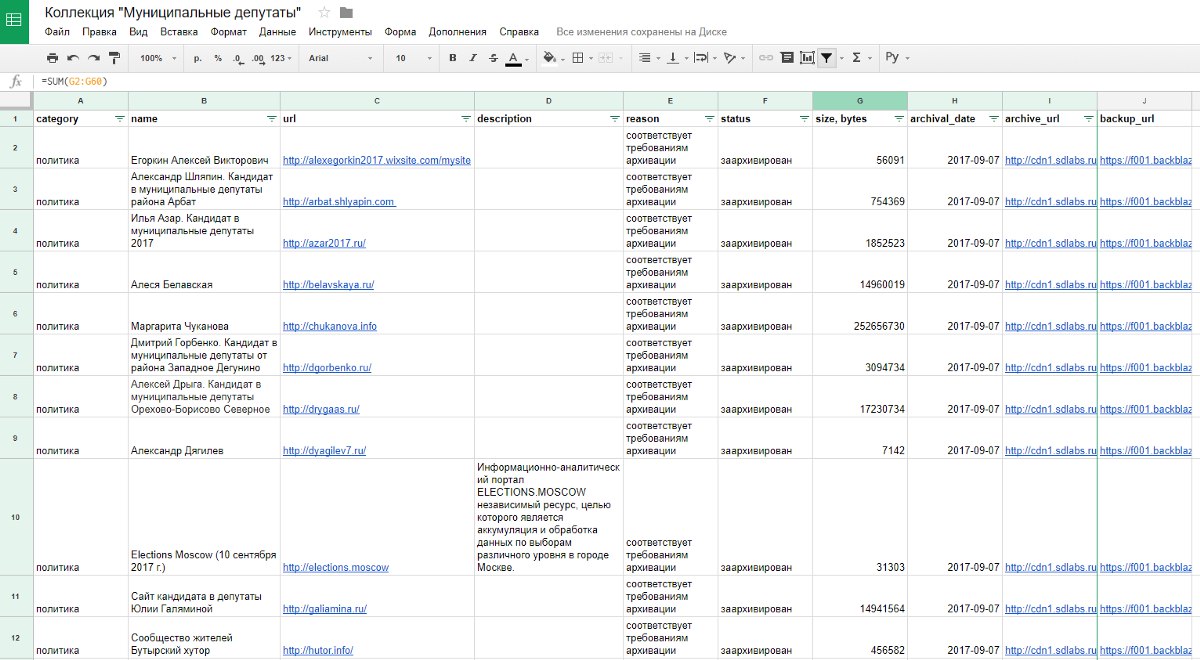The height and width of the screenshot is (660, 1200).
Task: Select the paint format roller
Action: 114,58
